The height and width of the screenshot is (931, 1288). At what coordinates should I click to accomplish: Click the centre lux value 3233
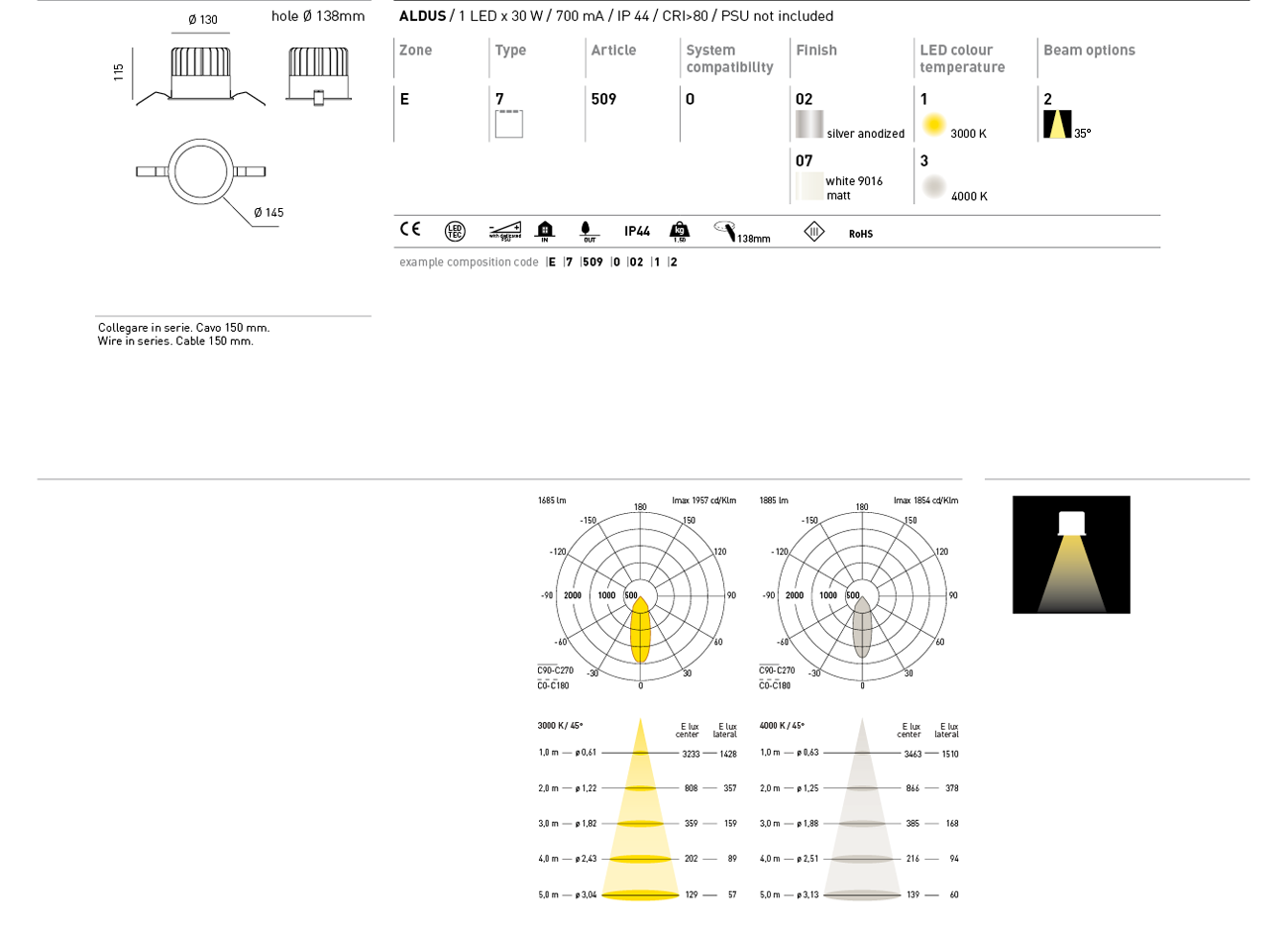pyautogui.click(x=691, y=754)
